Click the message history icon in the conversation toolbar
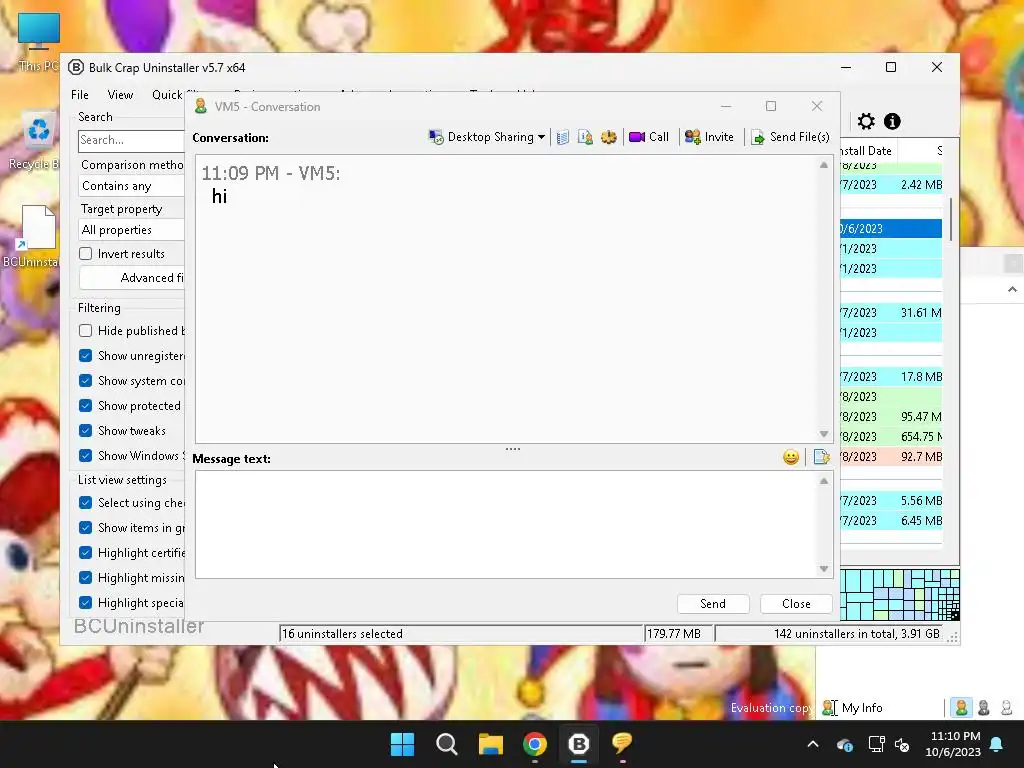Image resolution: width=1024 pixels, height=768 pixels. [x=563, y=137]
